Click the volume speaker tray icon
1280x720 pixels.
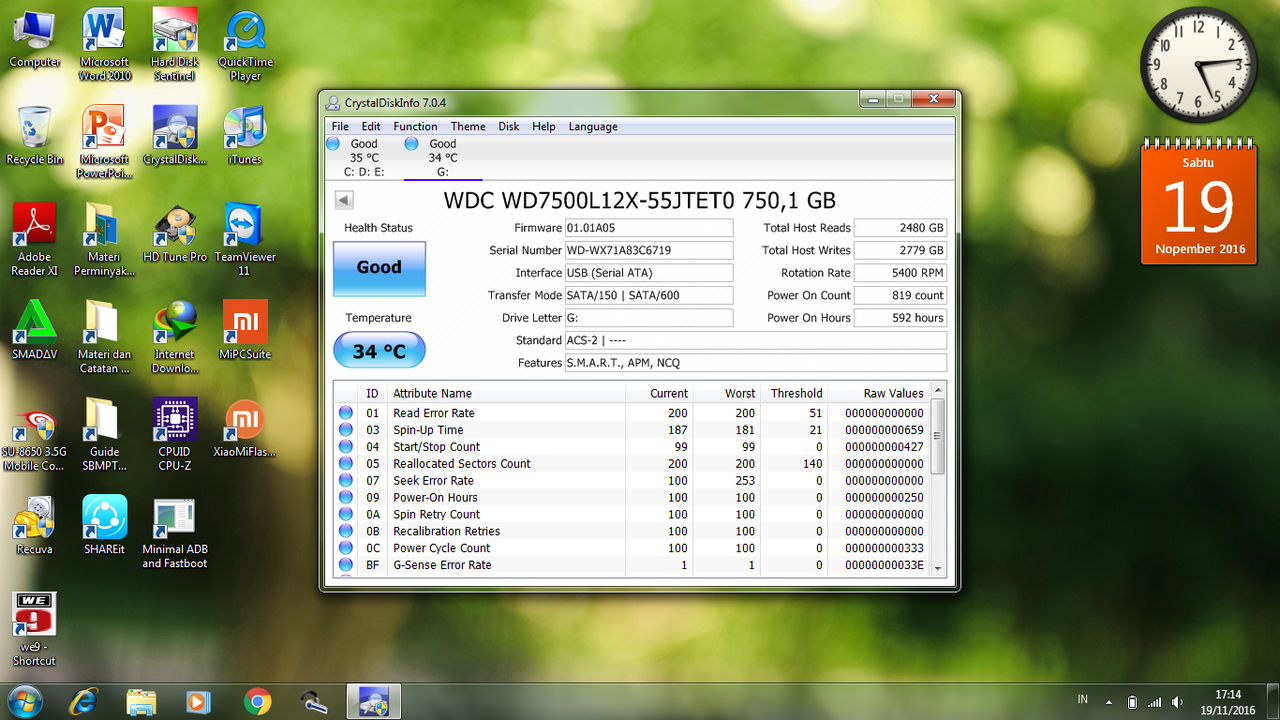click(1177, 702)
